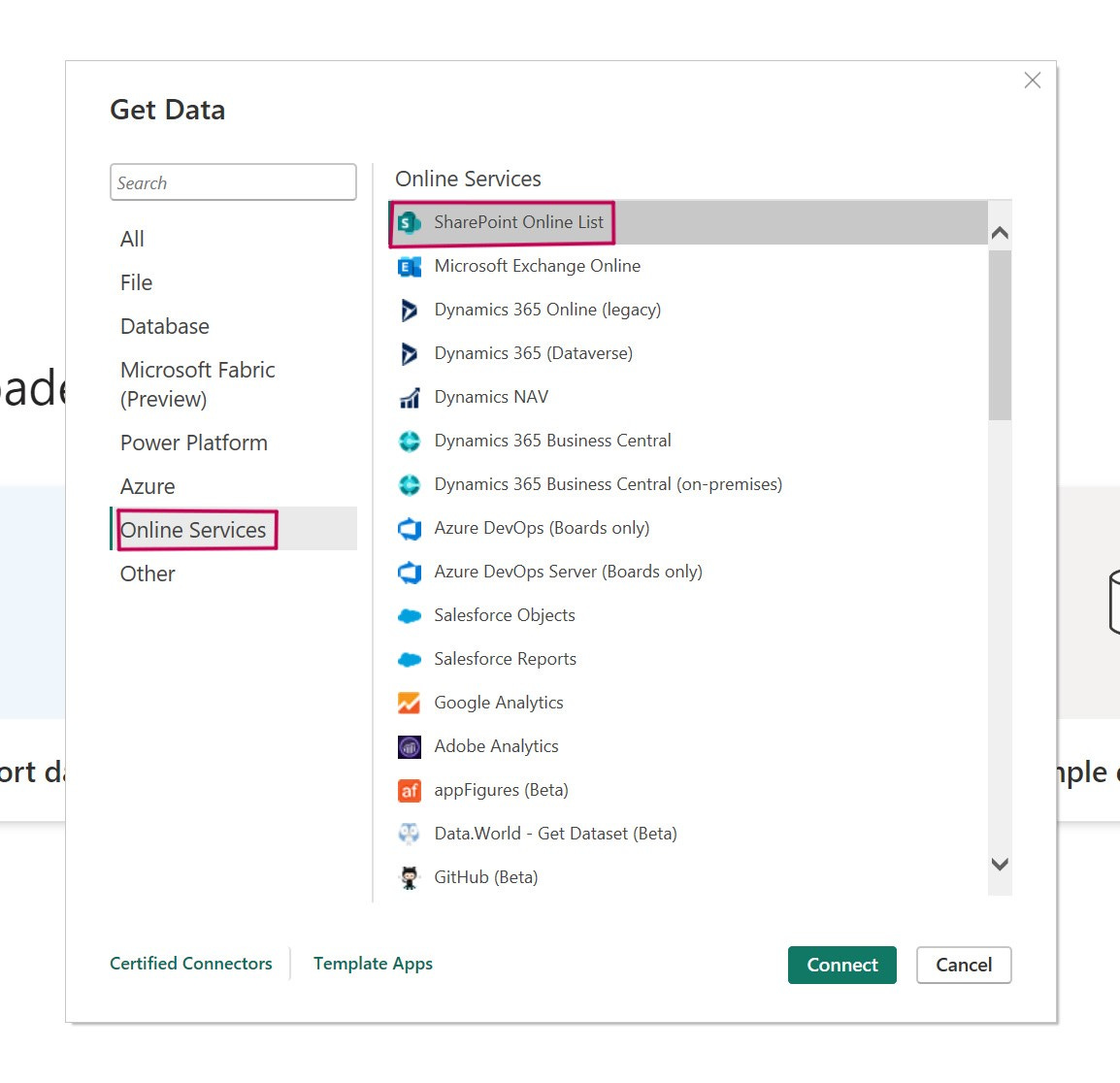Open the Certified Connectors link
This screenshot has height=1083, width=1120.
(191, 964)
